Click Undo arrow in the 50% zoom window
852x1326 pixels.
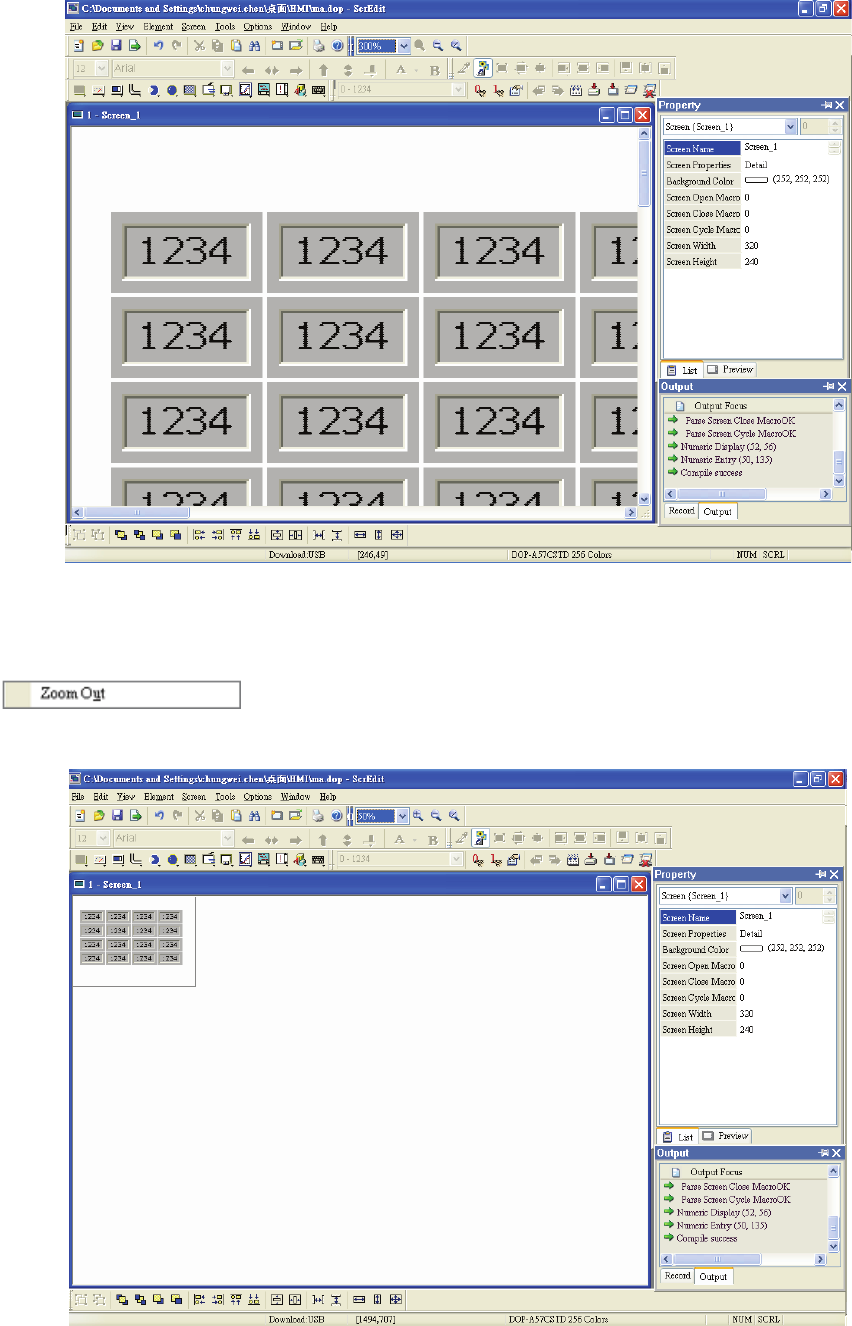coord(158,815)
